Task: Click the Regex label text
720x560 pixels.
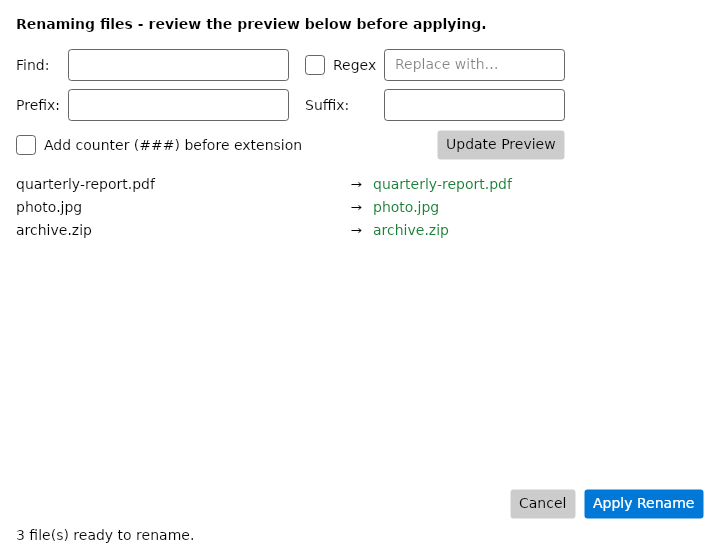Action: pyautogui.click(x=354, y=66)
